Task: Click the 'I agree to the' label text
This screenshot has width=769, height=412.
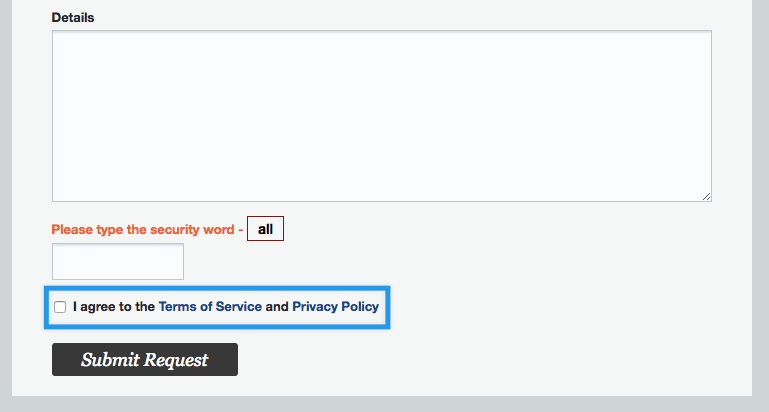Action: 114,307
